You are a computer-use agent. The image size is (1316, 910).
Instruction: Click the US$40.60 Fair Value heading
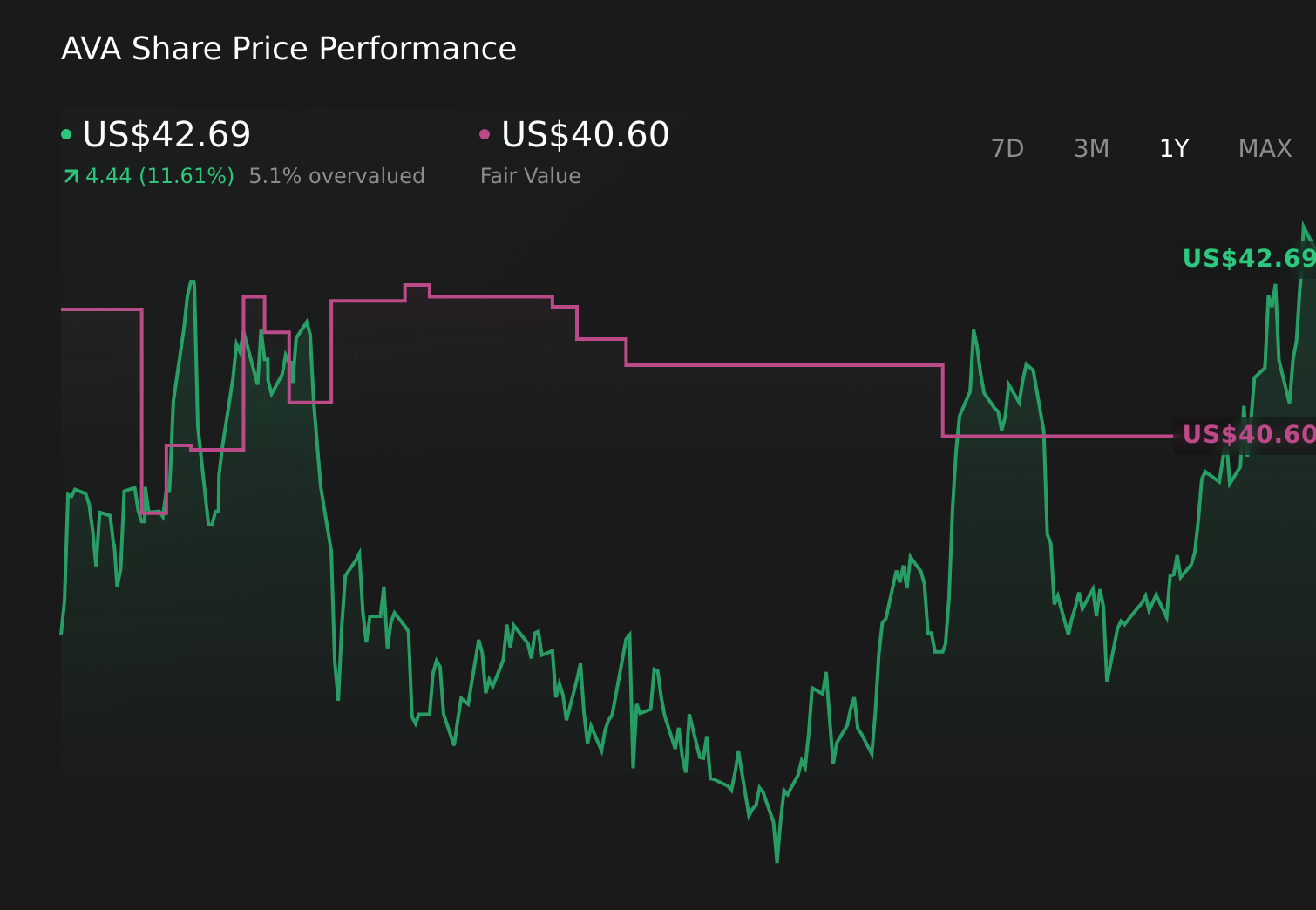point(585,134)
